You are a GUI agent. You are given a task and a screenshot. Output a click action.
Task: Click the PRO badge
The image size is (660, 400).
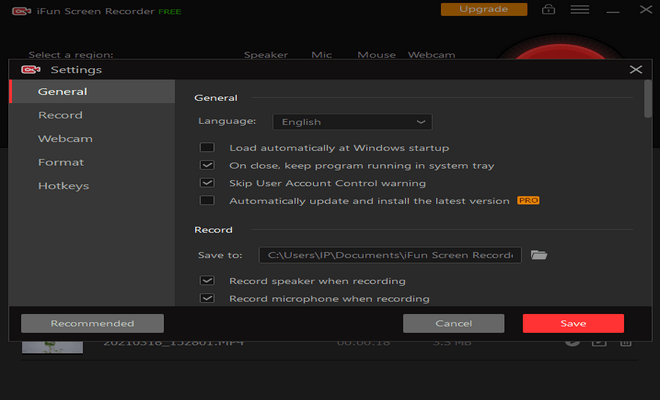click(528, 200)
